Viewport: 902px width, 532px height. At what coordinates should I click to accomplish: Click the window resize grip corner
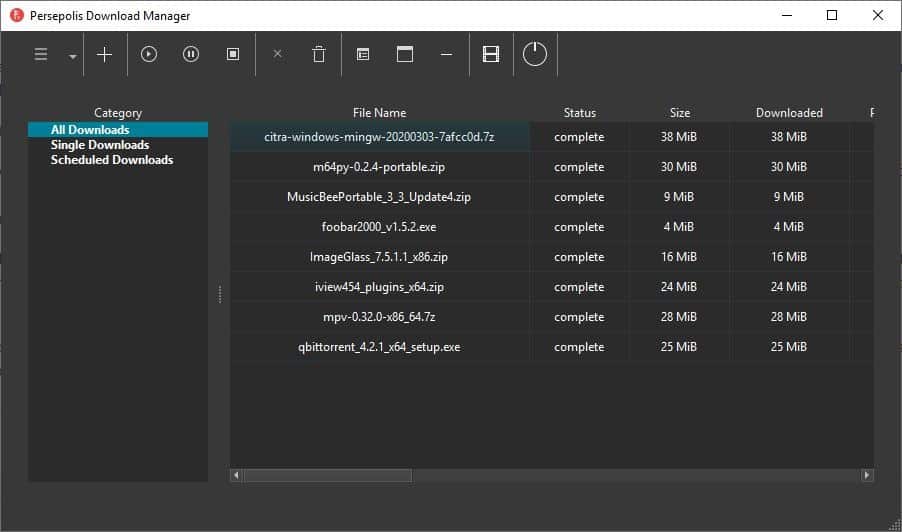point(895,525)
